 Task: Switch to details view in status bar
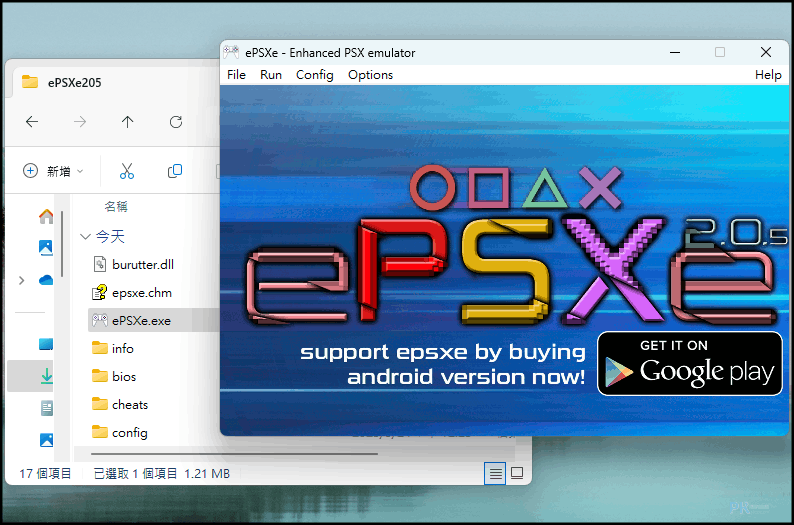click(x=495, y=473)
